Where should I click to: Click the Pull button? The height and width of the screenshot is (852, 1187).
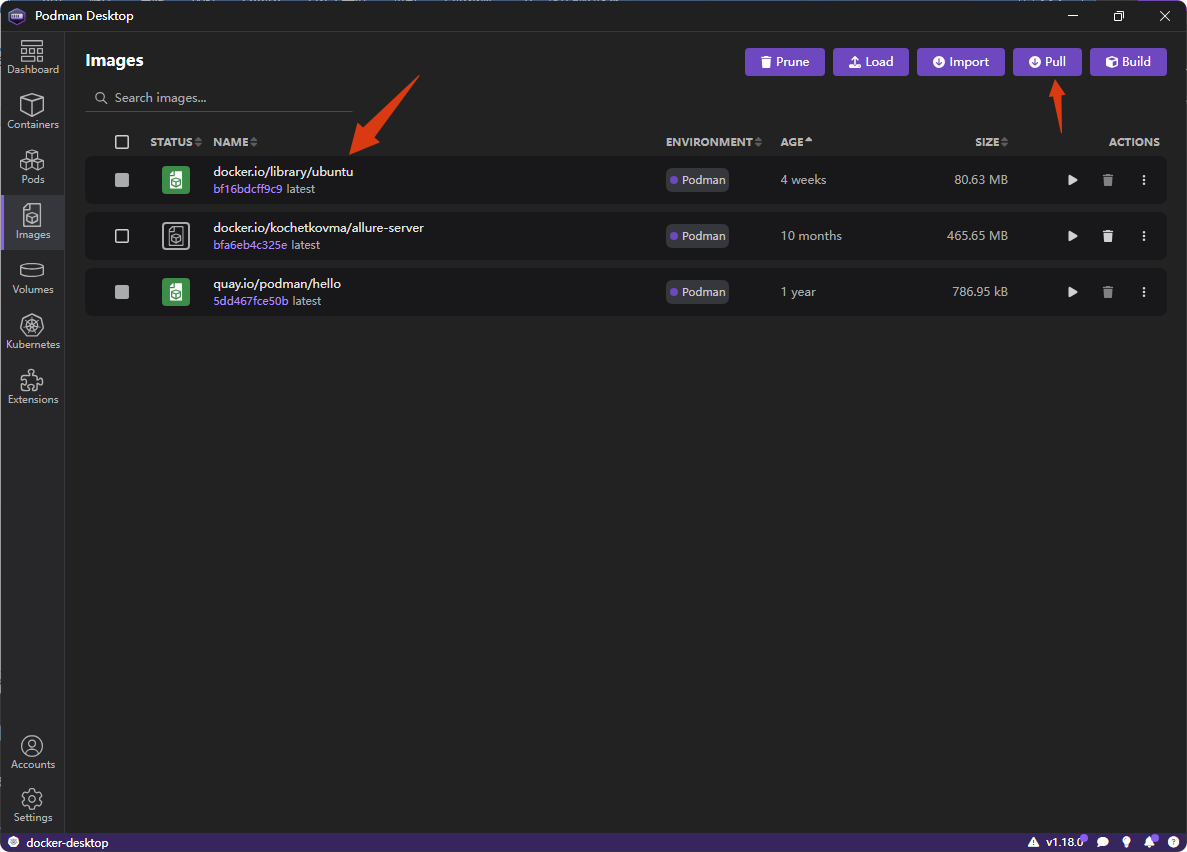point(1047,62)
